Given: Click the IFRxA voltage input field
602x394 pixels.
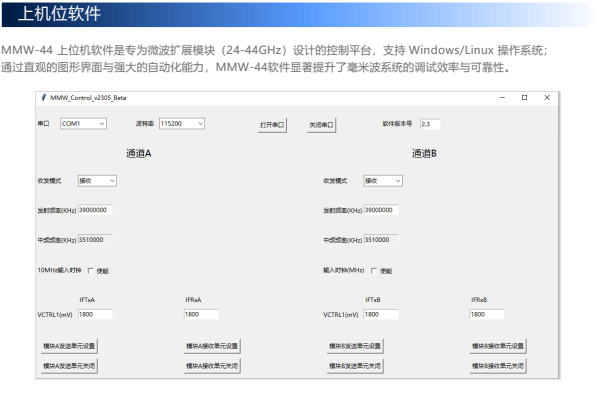Looking at the screenshot, I should coord(201,315).
